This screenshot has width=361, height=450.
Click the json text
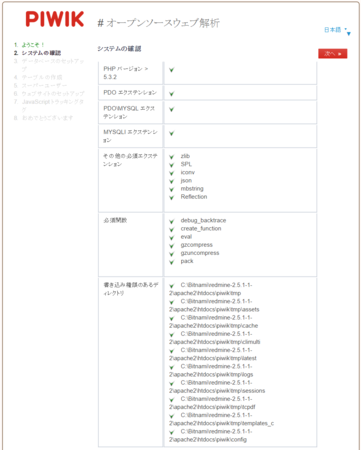click(186, 181)
